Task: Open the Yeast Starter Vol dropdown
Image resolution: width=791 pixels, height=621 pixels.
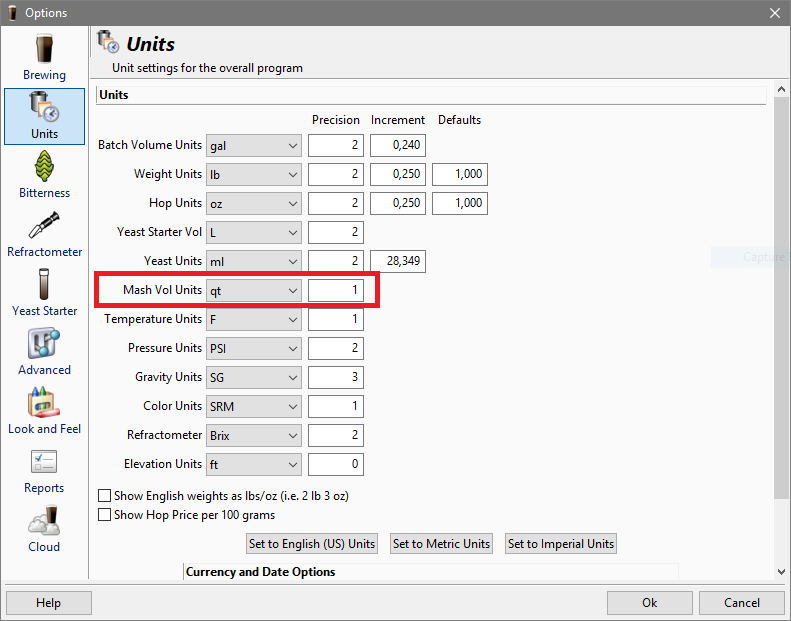Action: pyautogui.click(x=254, y=233)
